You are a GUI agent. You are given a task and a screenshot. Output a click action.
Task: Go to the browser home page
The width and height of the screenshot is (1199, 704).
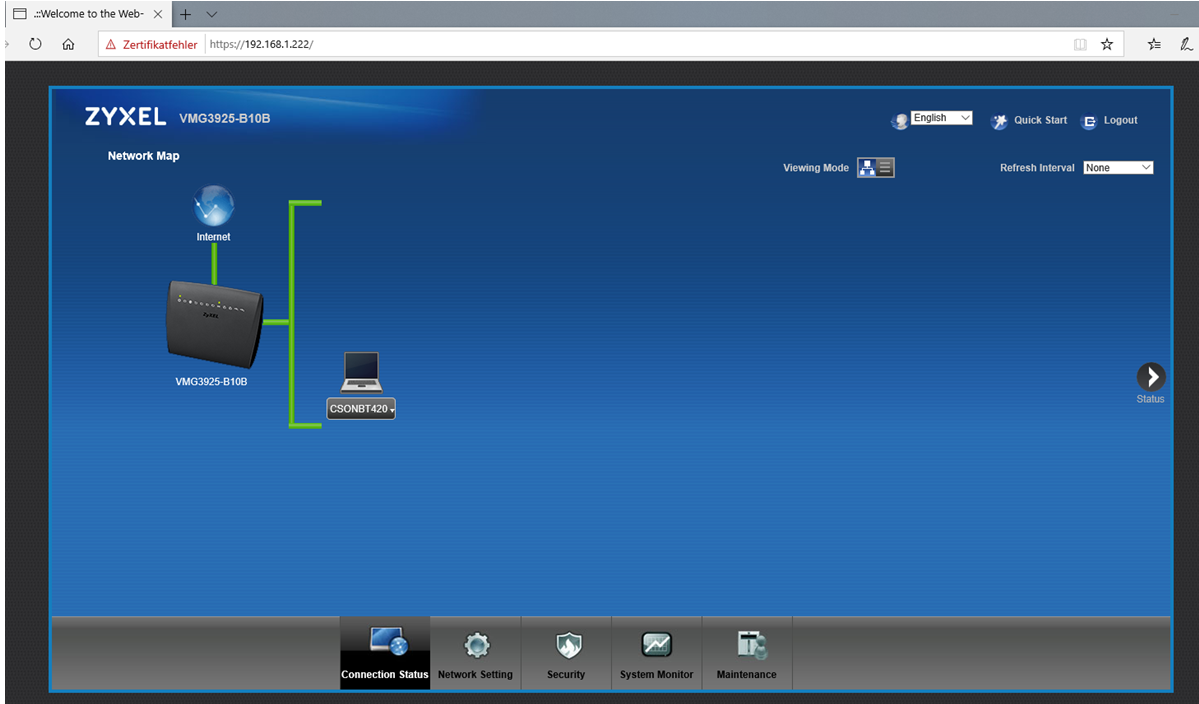click(x=68, y=44)
